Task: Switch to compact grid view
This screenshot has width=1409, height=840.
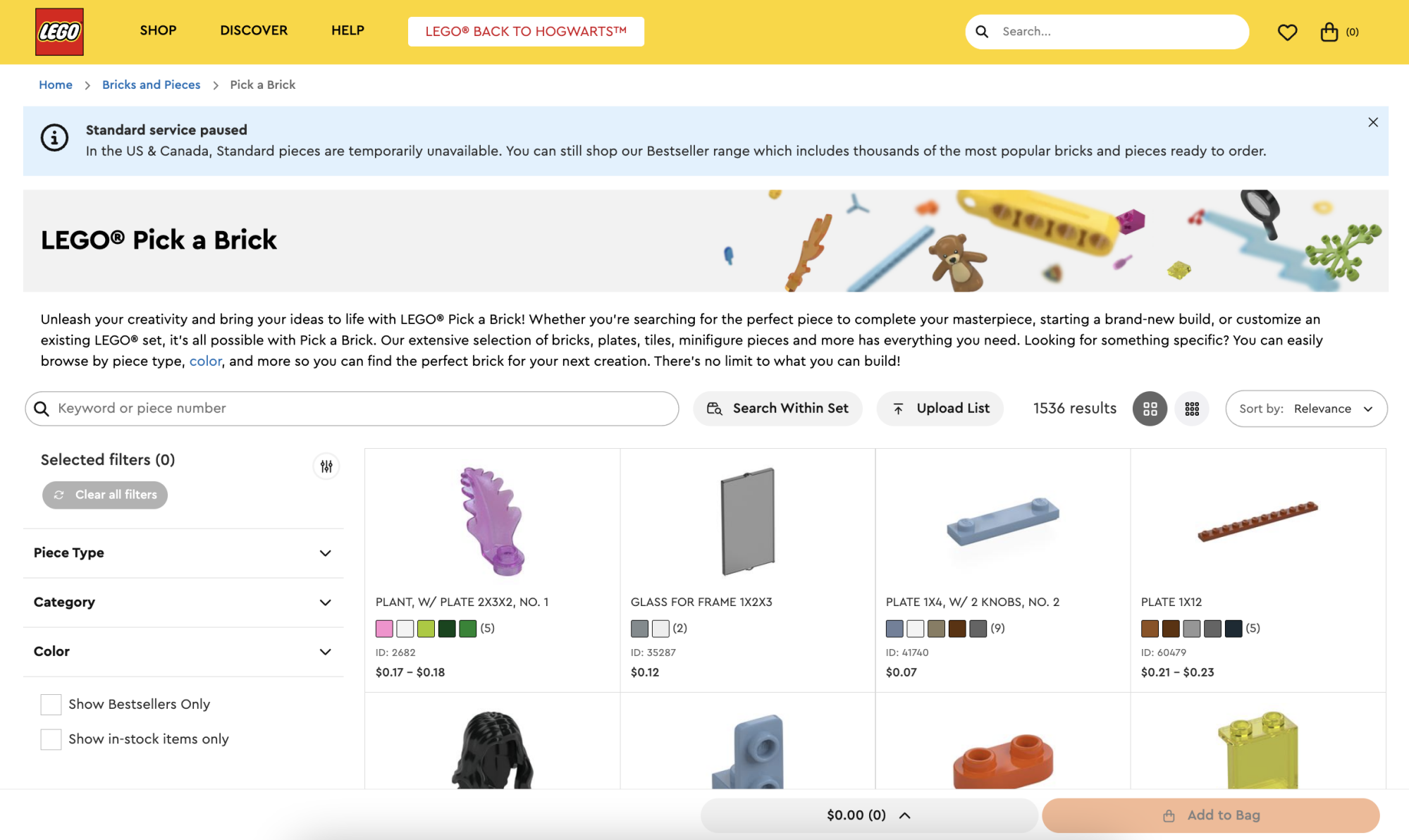Action: click(1192, 409)
